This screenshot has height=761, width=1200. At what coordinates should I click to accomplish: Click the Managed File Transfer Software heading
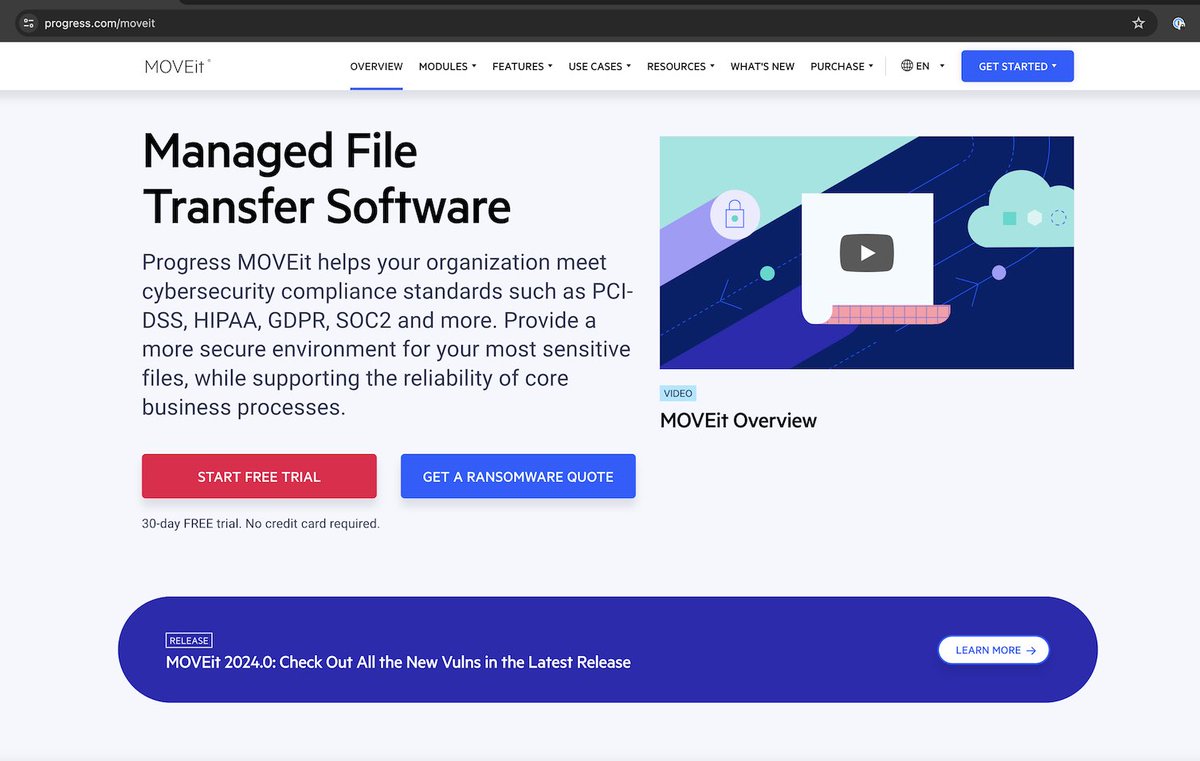[x=326, y=179]
